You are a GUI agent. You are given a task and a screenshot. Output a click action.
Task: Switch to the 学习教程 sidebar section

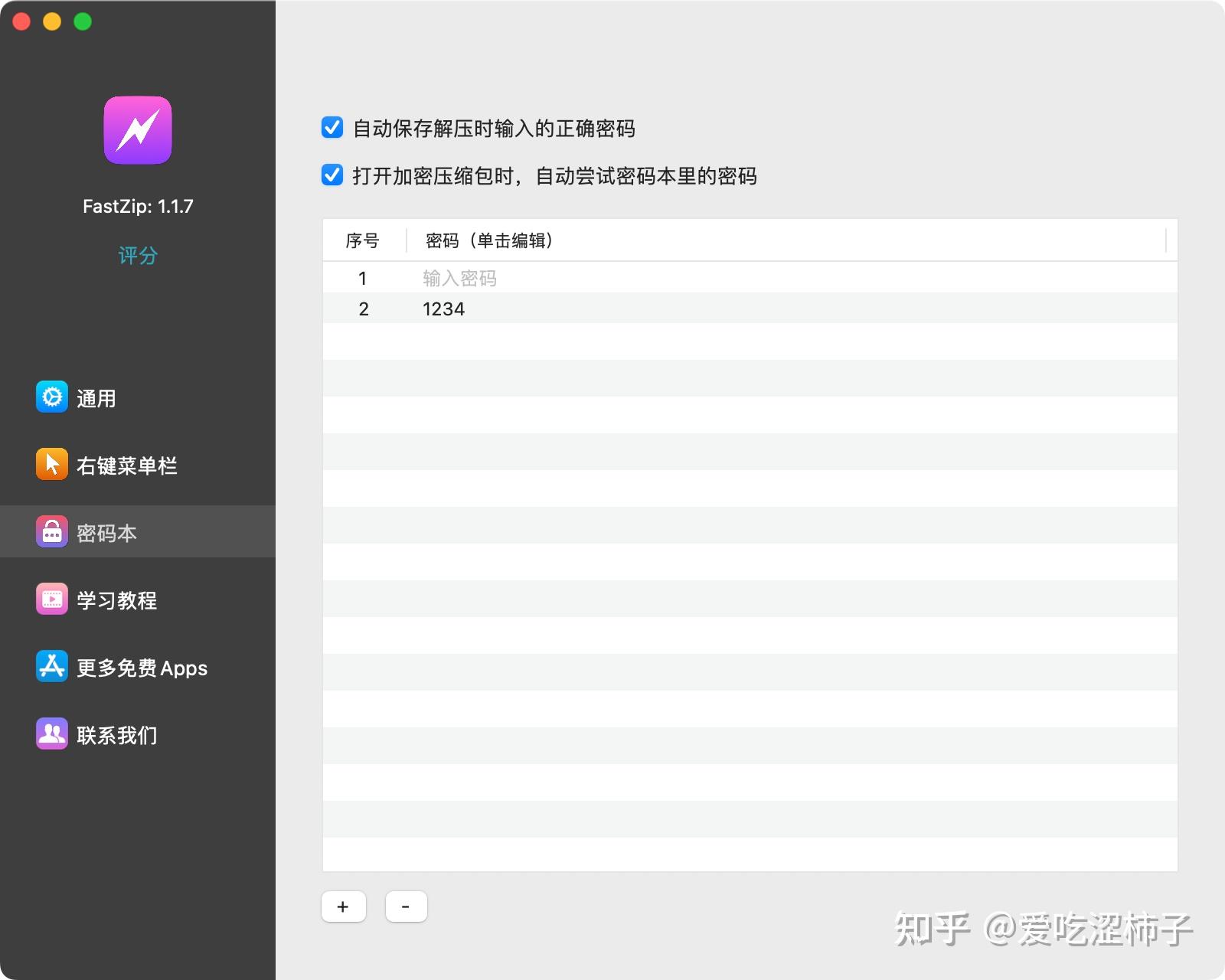[115, 599]
